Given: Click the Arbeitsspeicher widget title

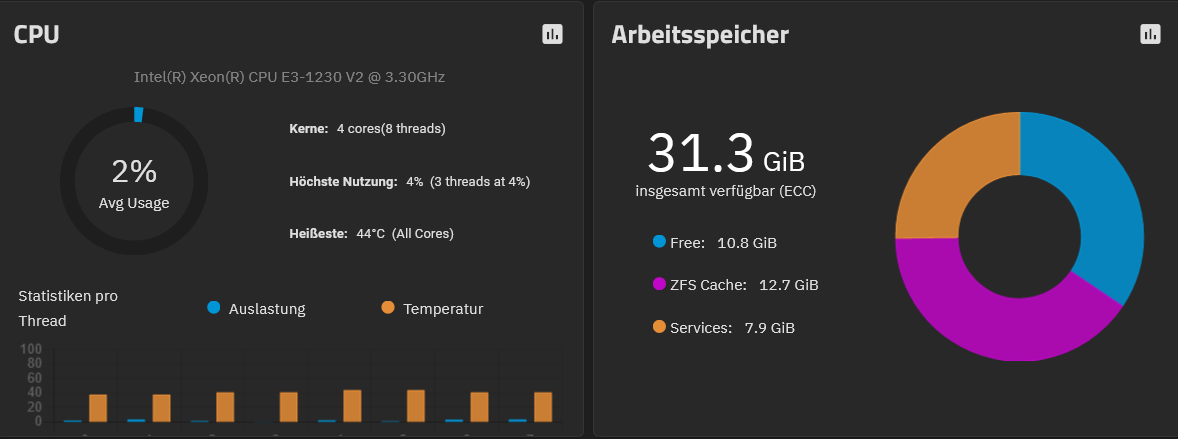Looking at the screenshot, I should tap(700, 35).
